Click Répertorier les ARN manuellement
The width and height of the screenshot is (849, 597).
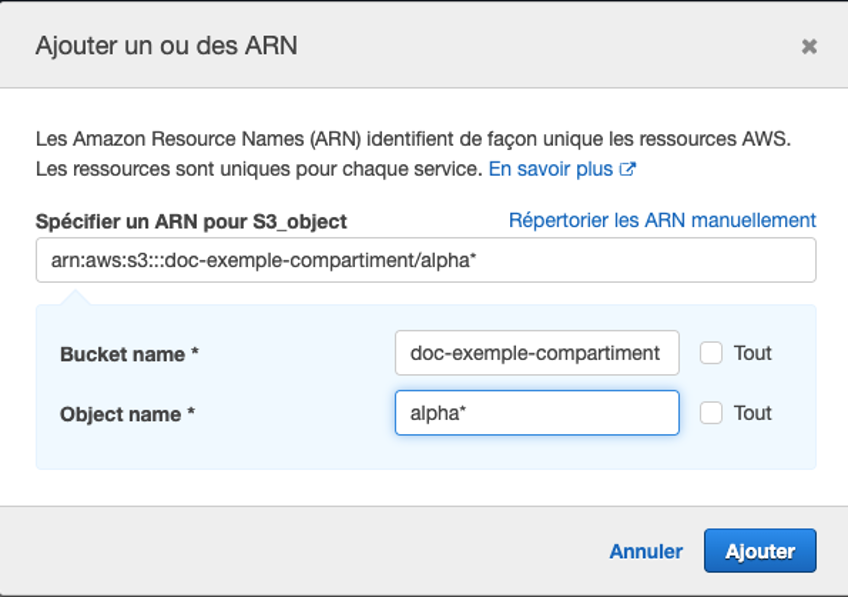[662, 220]
